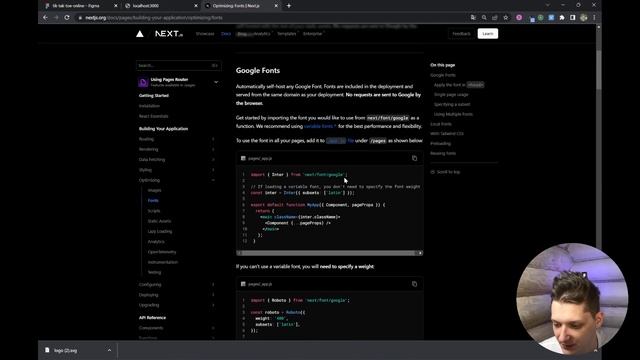Image resolution: width=640 pixels, height=360 pixels.
Task: Click the browser forward arrow
Action: 56,18
